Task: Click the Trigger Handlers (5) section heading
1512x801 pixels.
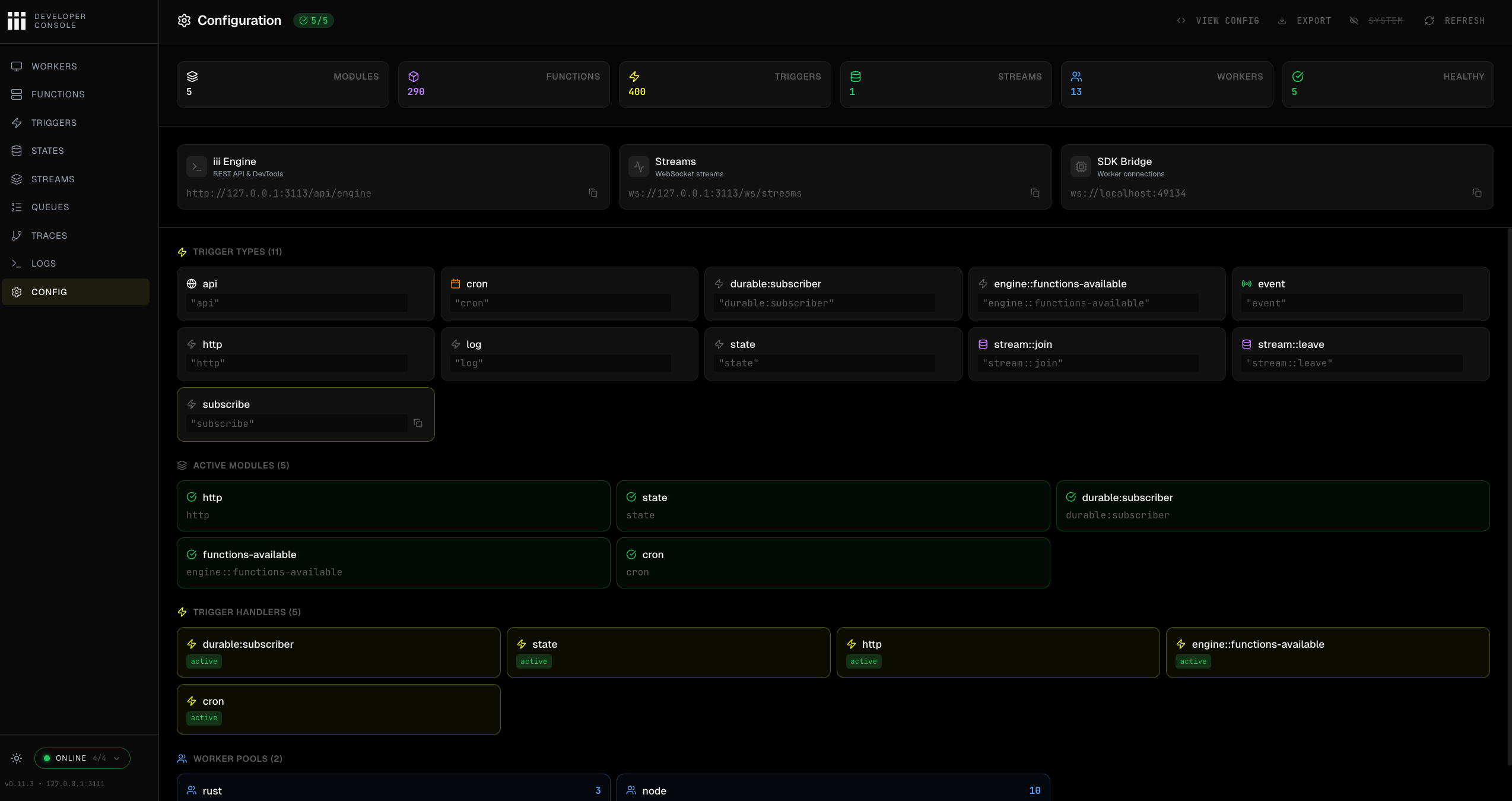Action: pyautogui.click(x=246, y=612)
